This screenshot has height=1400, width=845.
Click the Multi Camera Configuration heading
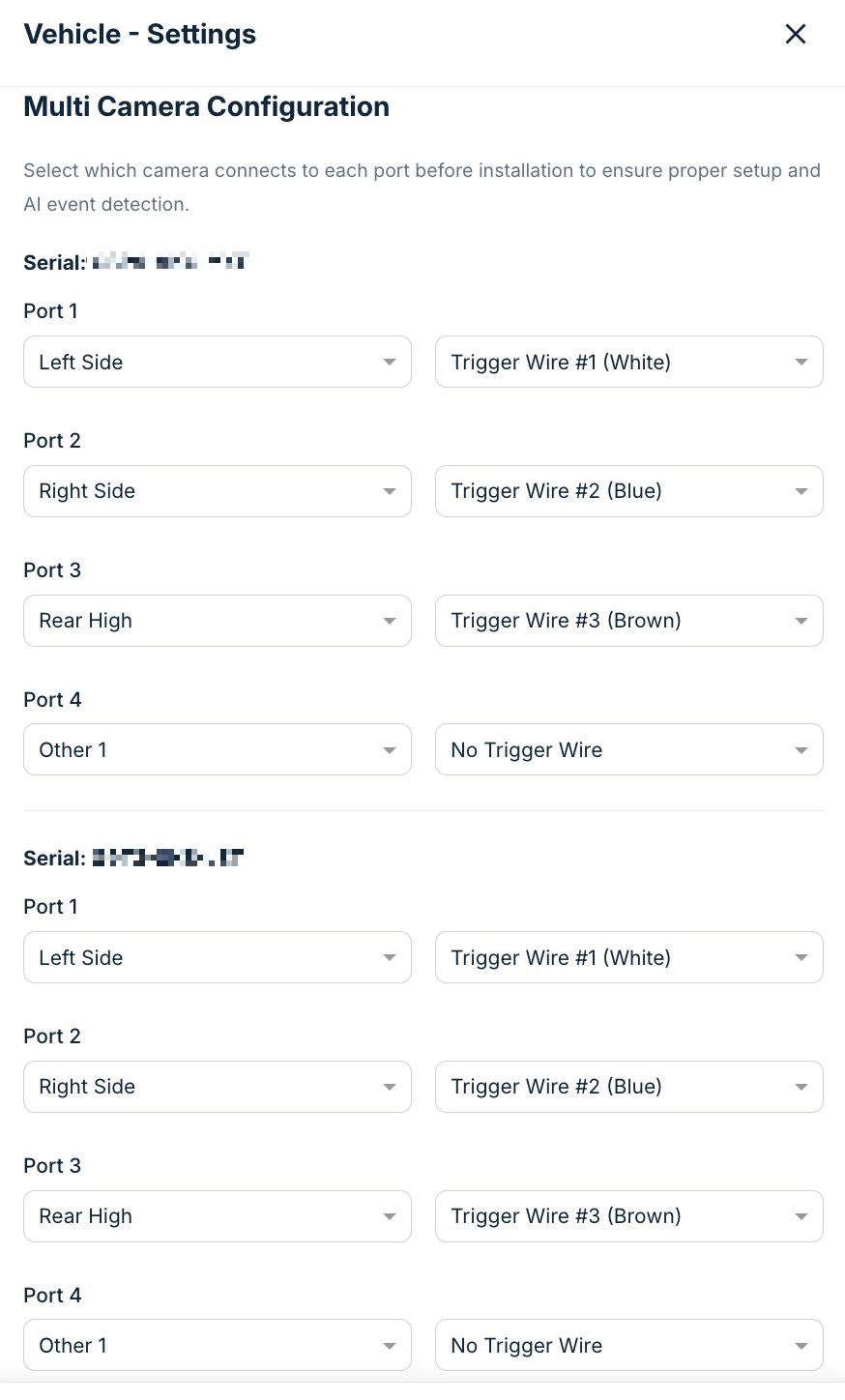pyautogui.click(x=206, y=106)
